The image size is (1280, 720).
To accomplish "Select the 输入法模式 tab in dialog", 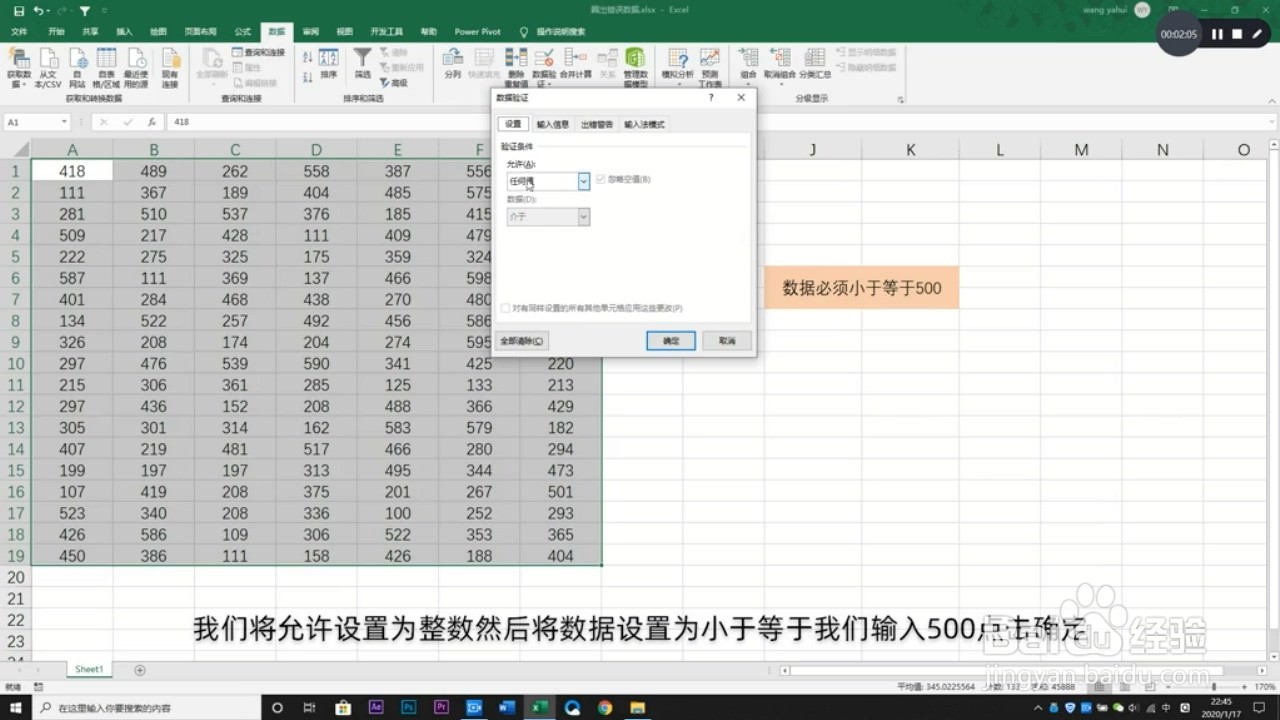I will 644,124.
